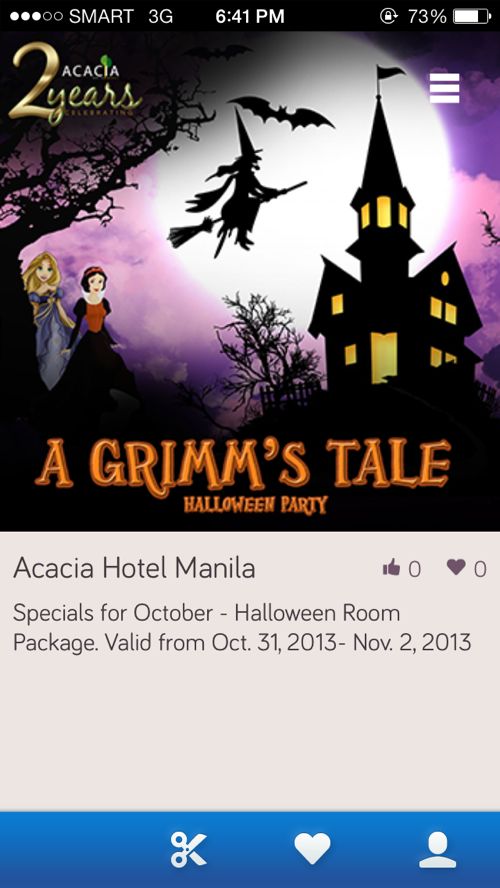
Task: Tap the like count number
Action: coord(414,569)
